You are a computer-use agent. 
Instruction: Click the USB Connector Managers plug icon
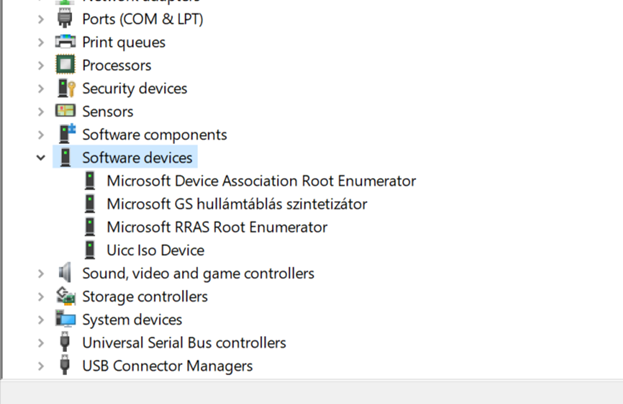click(x=65, y=366)
